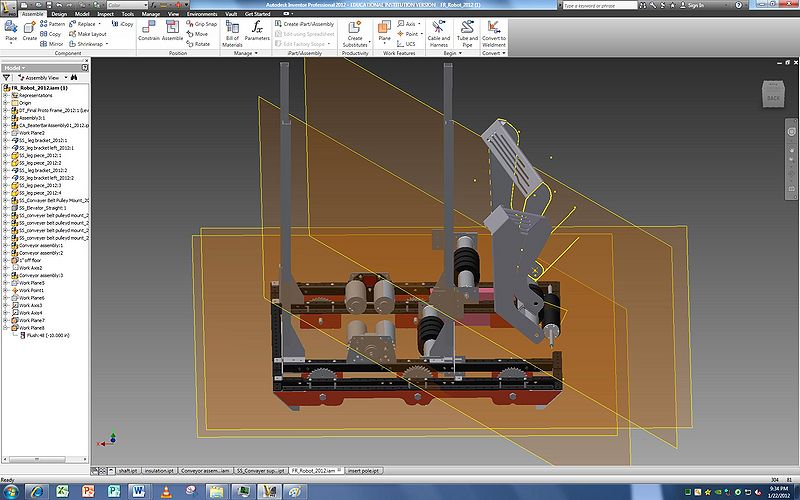Activate the Grip Snap tool

[202, 24]
